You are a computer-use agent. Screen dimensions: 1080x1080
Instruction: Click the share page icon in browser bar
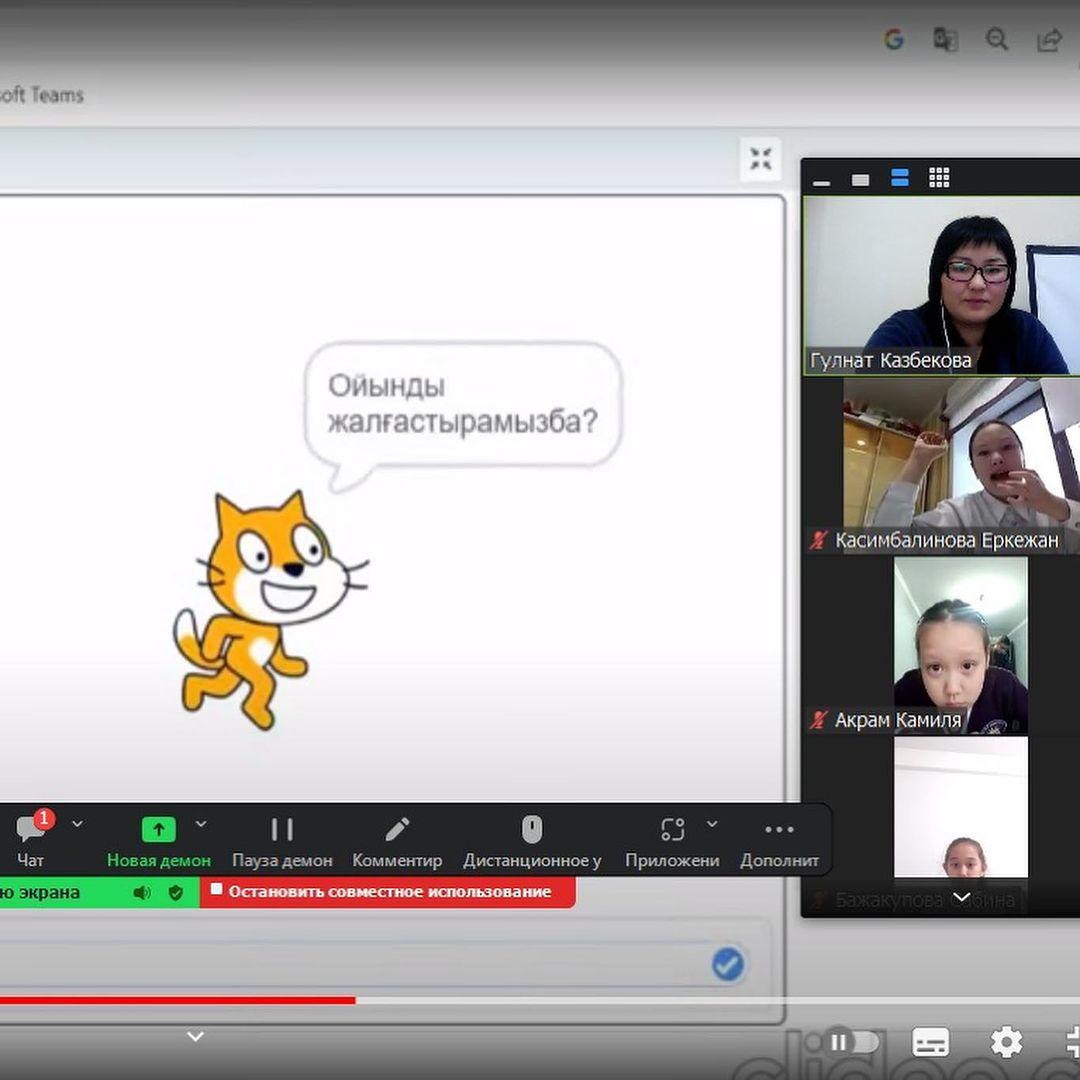point(1049,40)
